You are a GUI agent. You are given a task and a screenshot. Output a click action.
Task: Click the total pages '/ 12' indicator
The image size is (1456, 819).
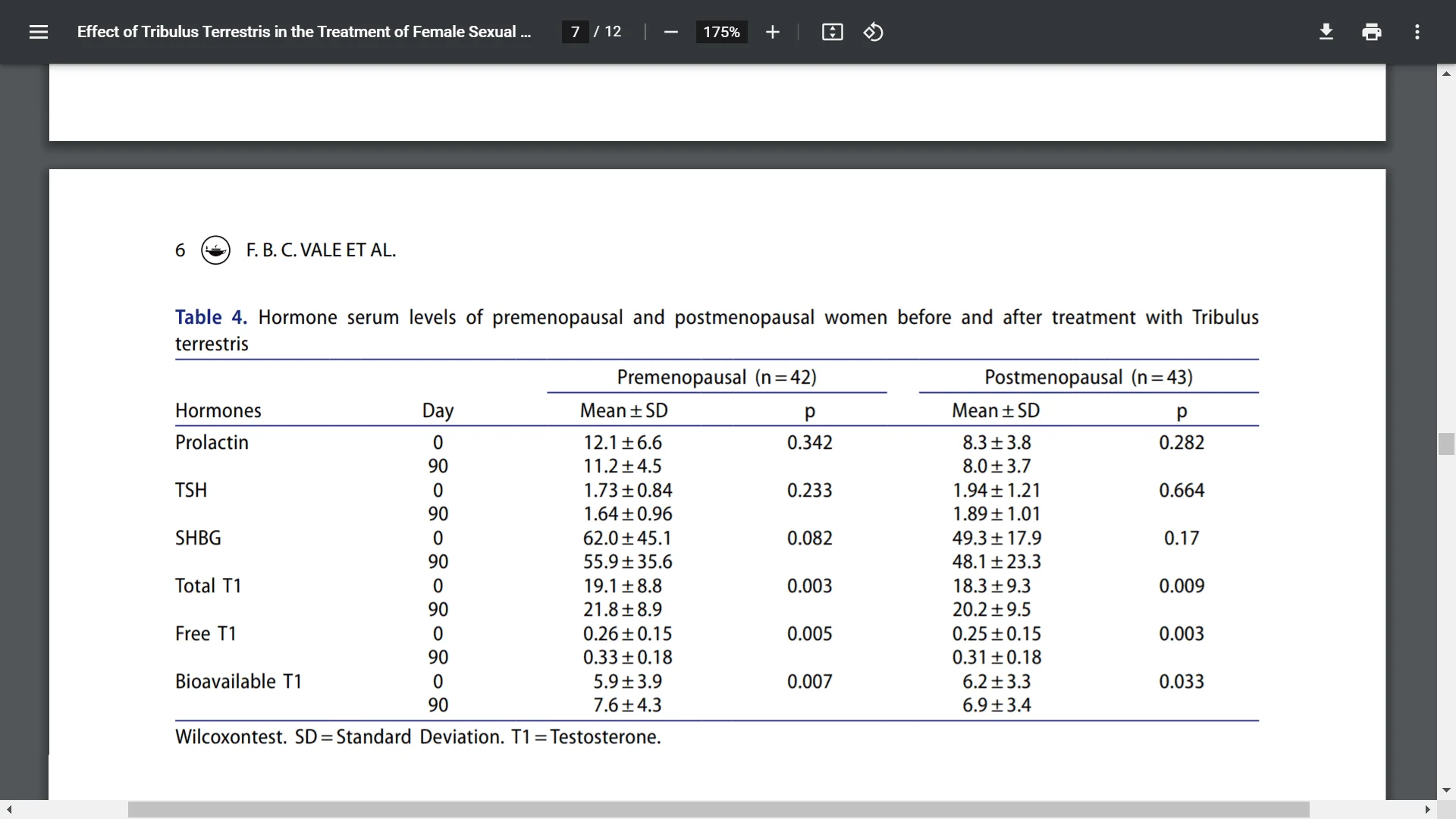tap(607, 32)
